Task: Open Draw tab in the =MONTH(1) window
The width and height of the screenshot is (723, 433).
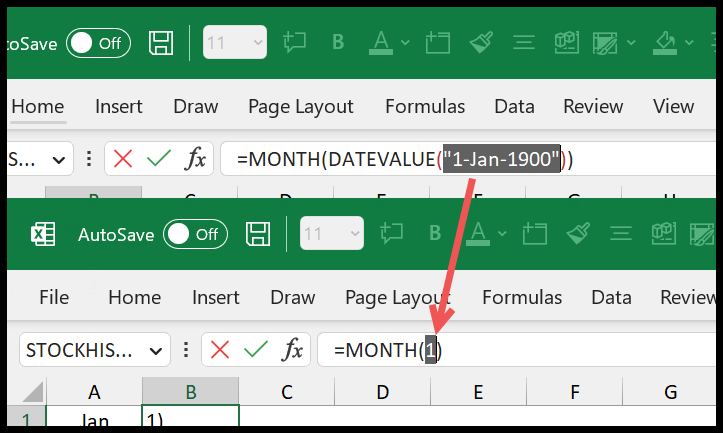Action: click(x=293, y=297)
